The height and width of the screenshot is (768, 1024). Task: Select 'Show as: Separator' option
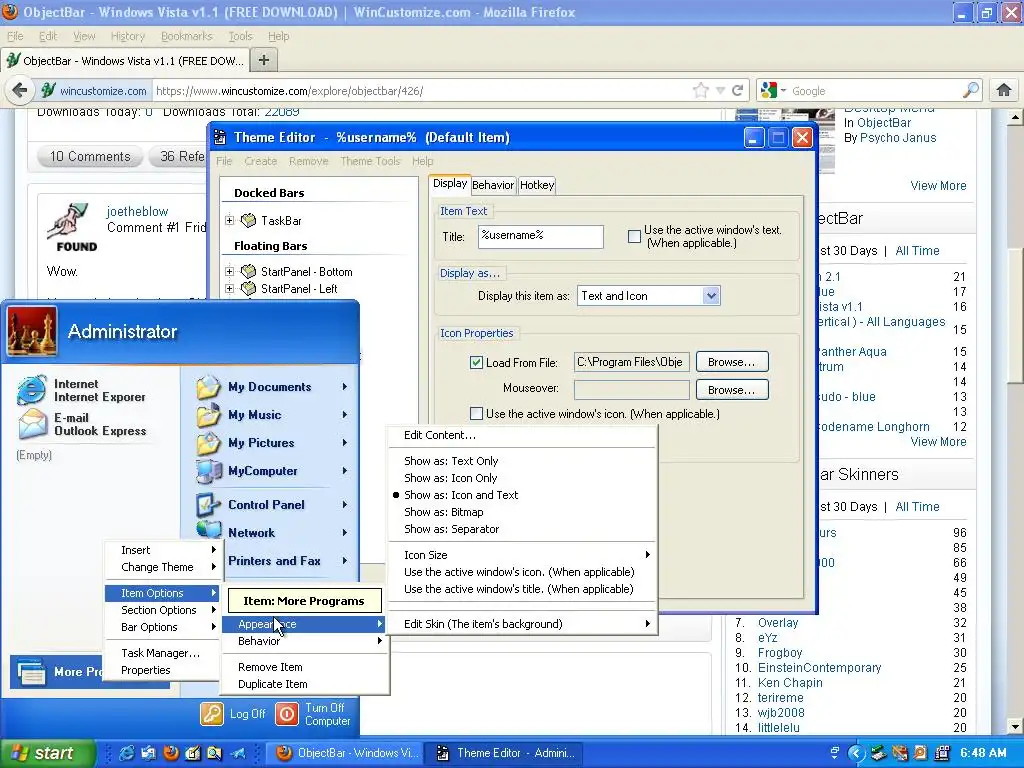pos(451,529)
